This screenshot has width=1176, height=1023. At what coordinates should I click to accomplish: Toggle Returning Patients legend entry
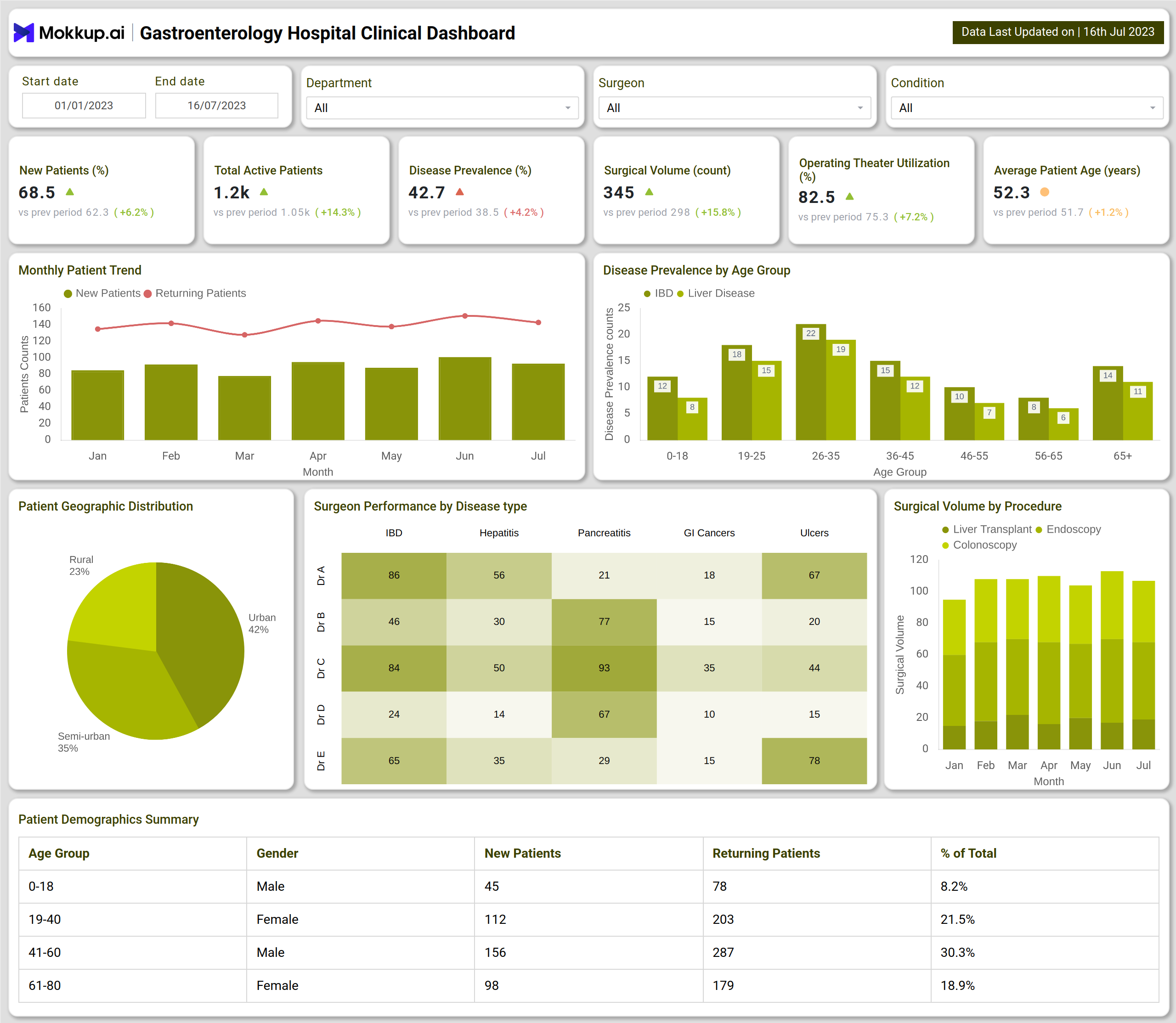[195, 293]
